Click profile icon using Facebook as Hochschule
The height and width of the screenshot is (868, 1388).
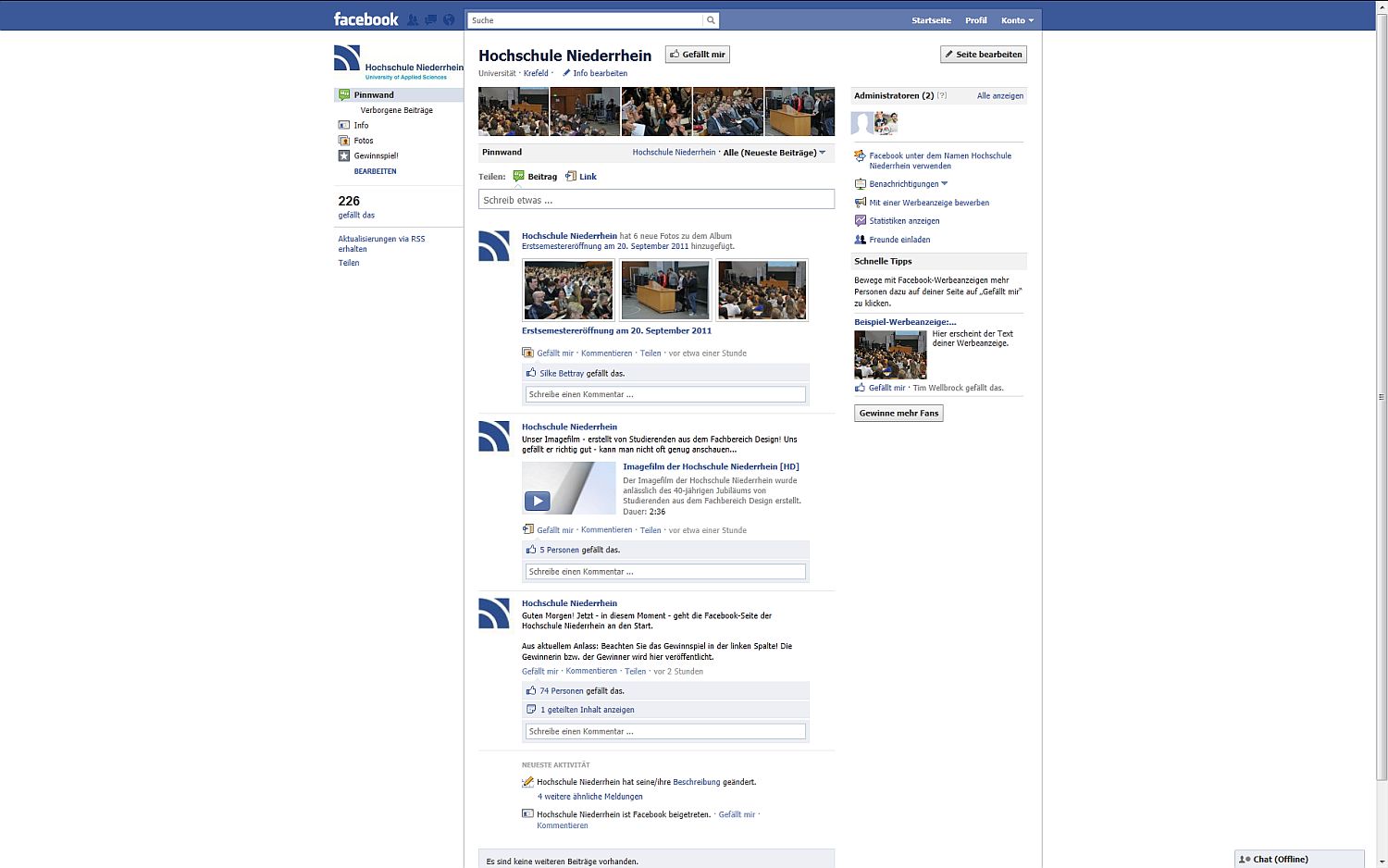click(x=860, y=156)
